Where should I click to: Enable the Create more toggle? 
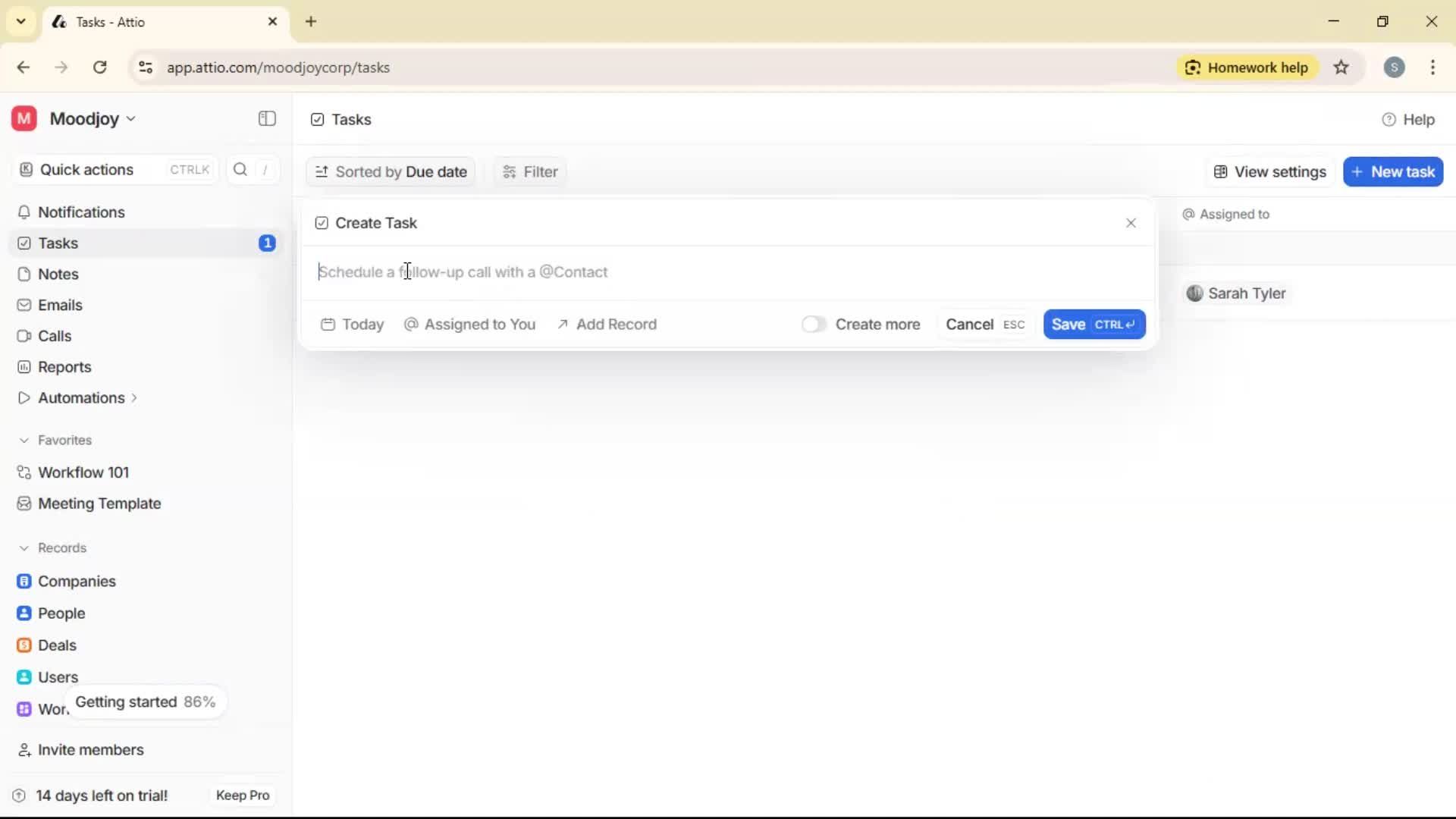pyautogui.click(x=814, y=324)
